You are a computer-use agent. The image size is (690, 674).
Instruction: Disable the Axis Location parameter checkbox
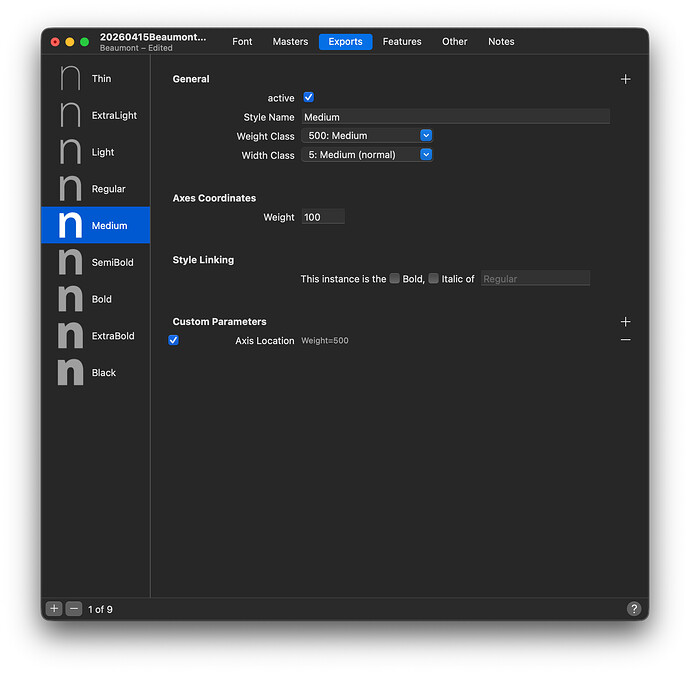[173, 340]
